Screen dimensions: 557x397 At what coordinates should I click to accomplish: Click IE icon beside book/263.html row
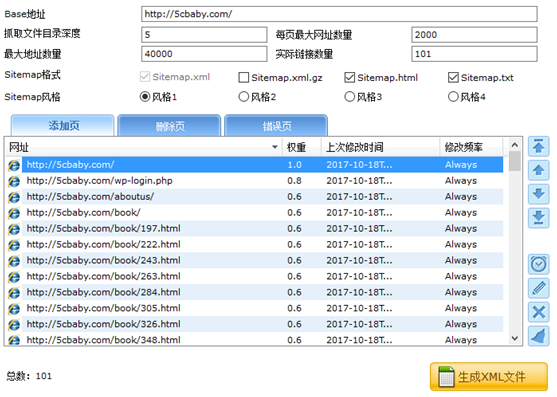[14, 277]
